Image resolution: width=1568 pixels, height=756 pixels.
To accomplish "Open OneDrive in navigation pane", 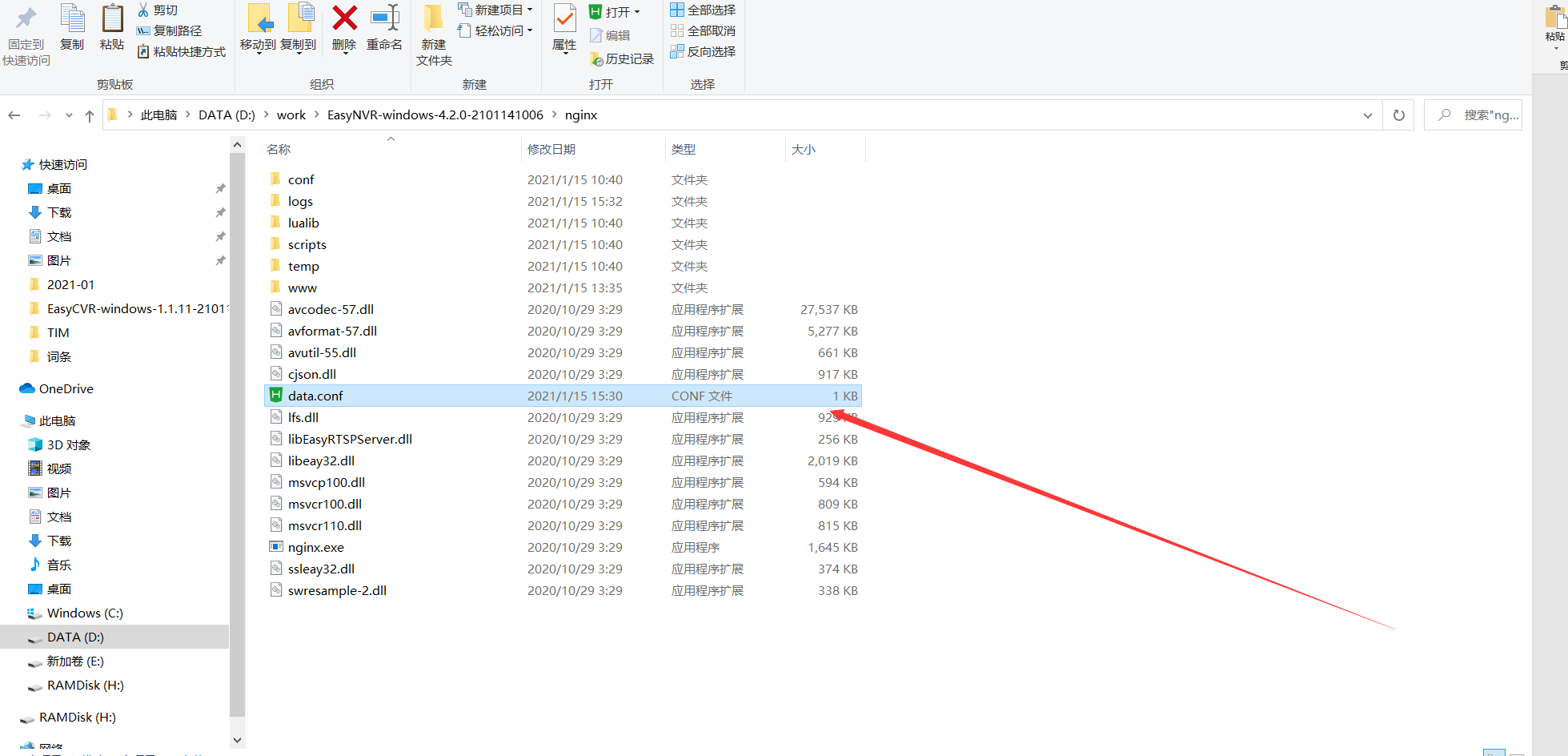I will 66,388.
